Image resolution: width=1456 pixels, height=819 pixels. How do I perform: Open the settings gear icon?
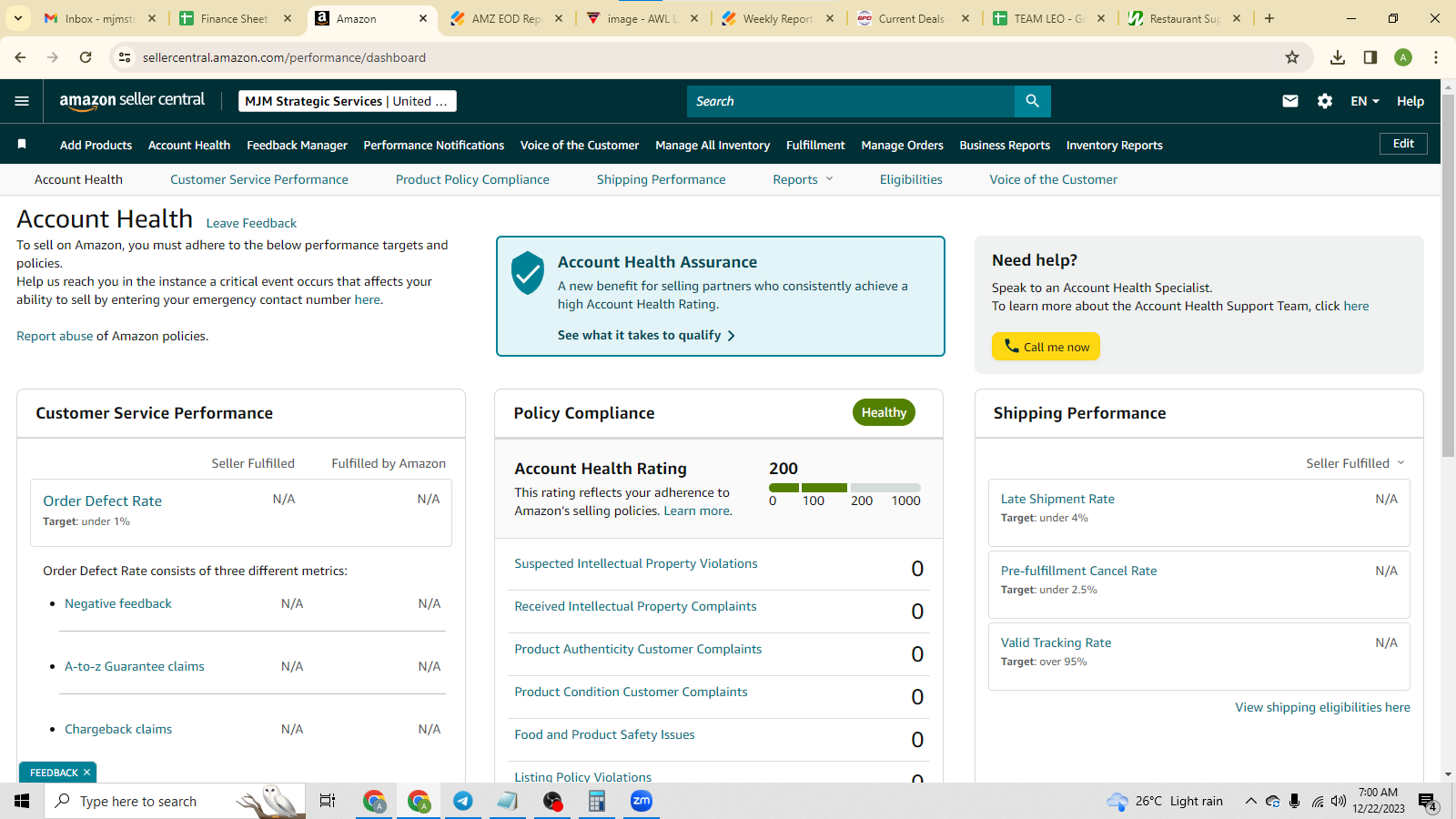pos(1325,101)
